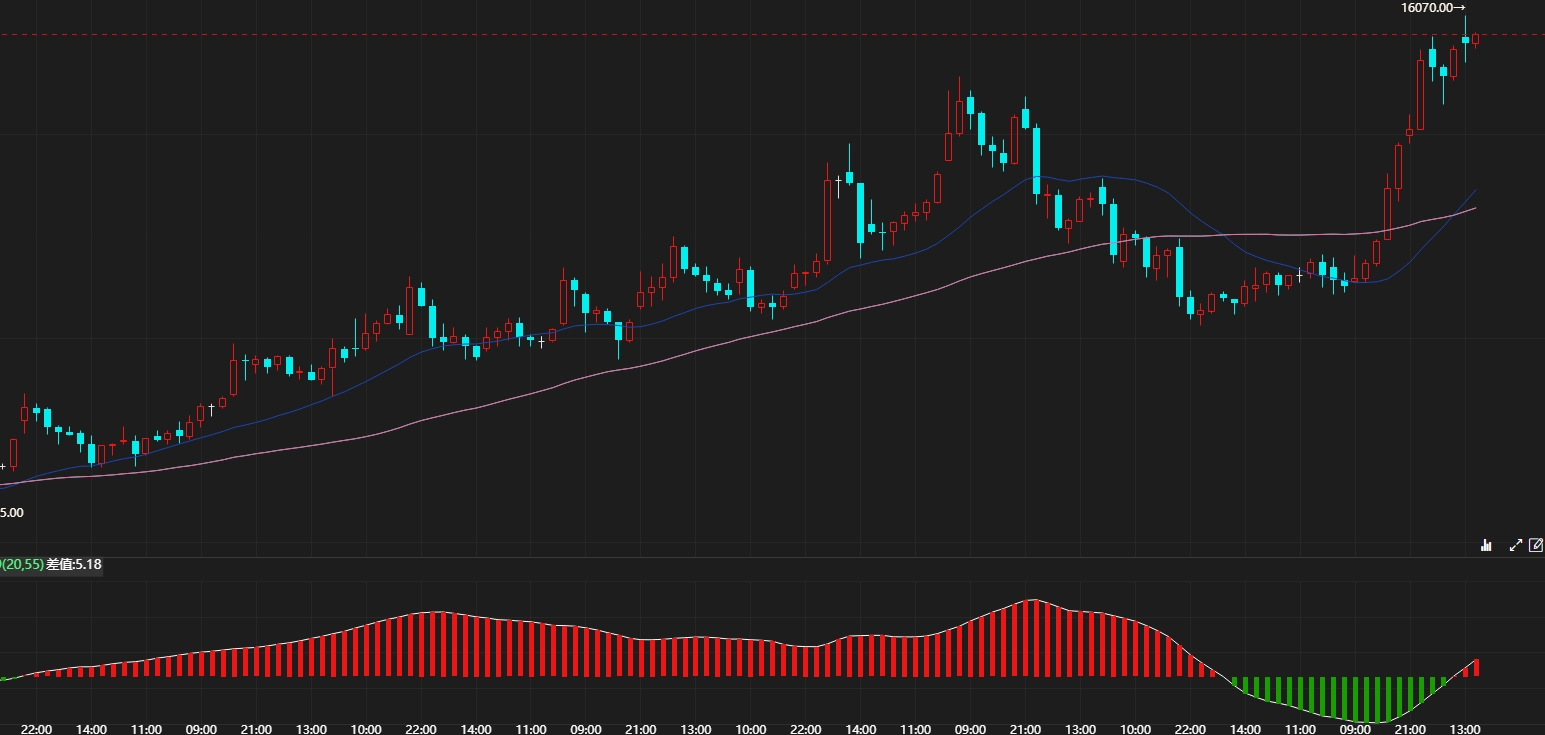
Task: Open the pencil edit icon
Action: [1537, 545]
